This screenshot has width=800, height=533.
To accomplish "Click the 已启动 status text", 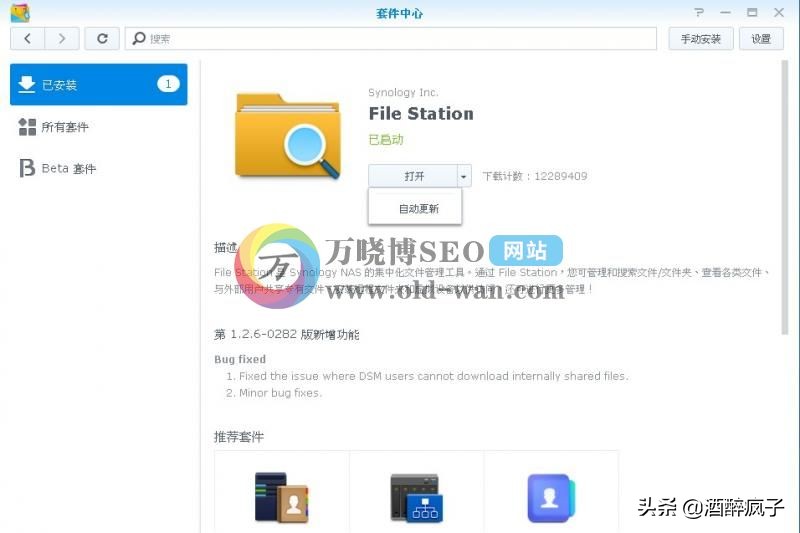I will pos(386,139).
